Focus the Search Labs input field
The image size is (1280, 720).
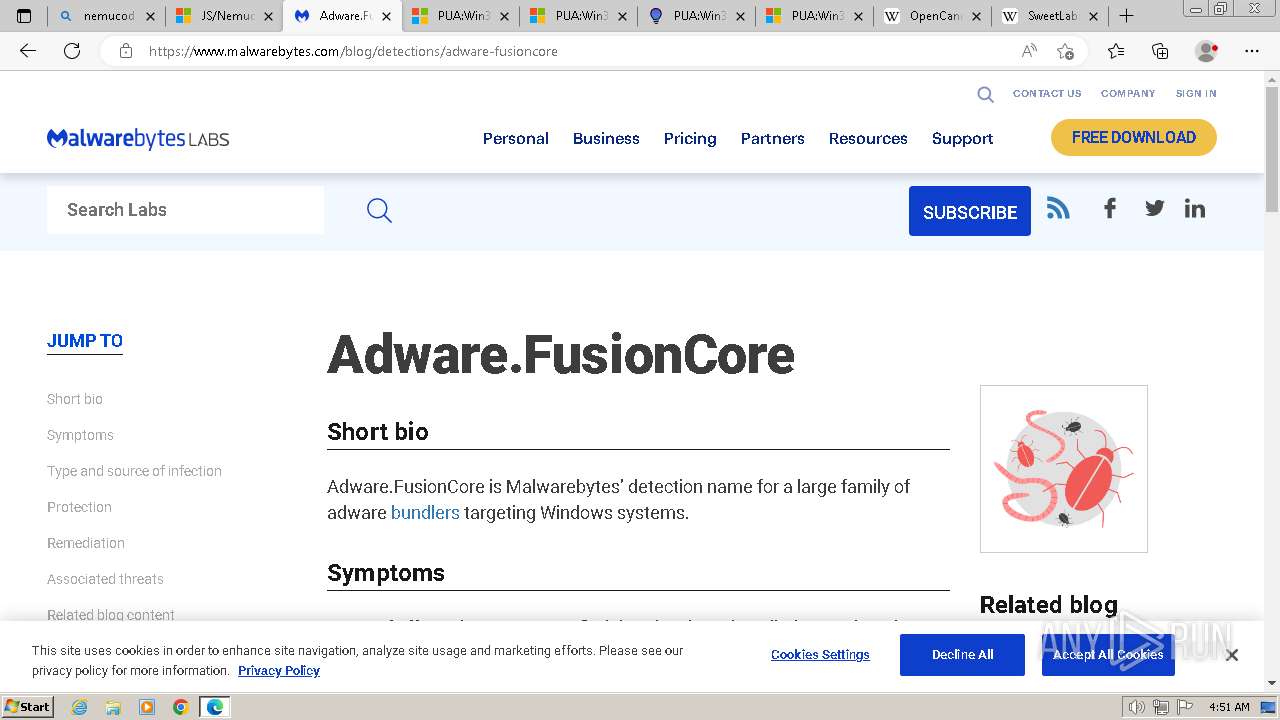(185, 210)
